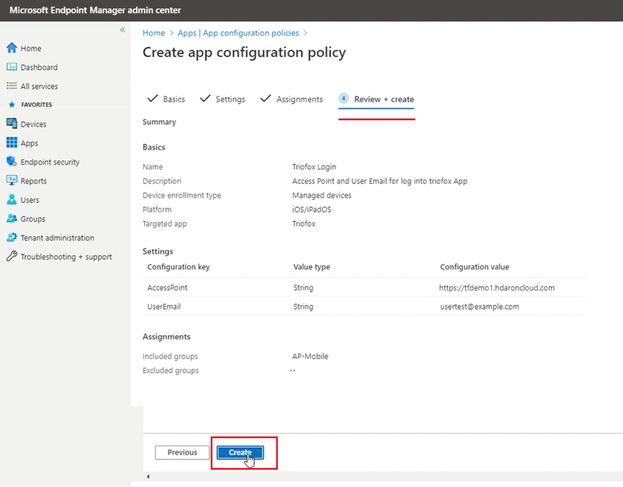Open the Dashboard icon in sidebar
This screenshot has height=487, width=623.
[x=12, y=67]
